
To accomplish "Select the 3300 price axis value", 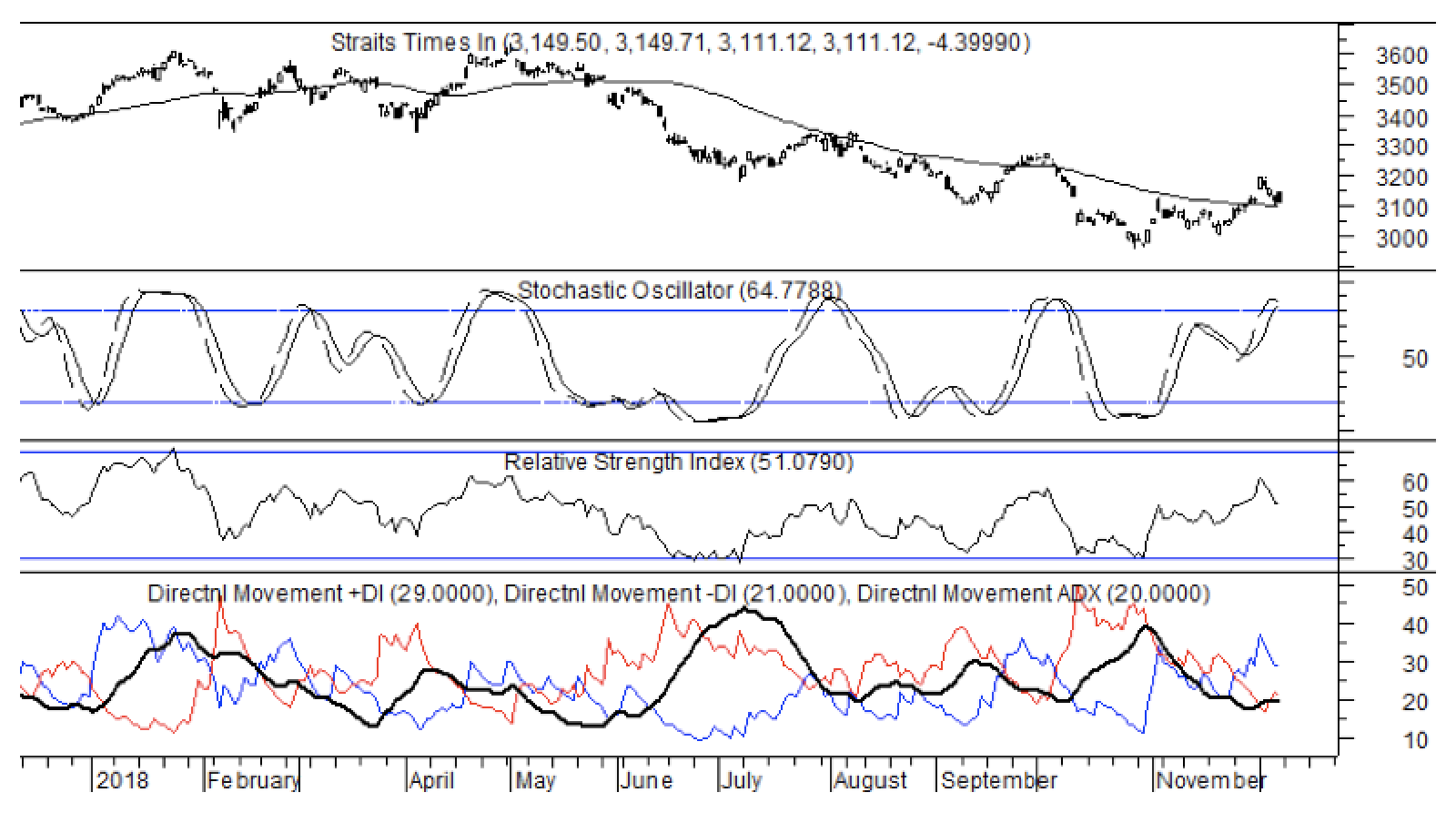I will click(1401, 147).
